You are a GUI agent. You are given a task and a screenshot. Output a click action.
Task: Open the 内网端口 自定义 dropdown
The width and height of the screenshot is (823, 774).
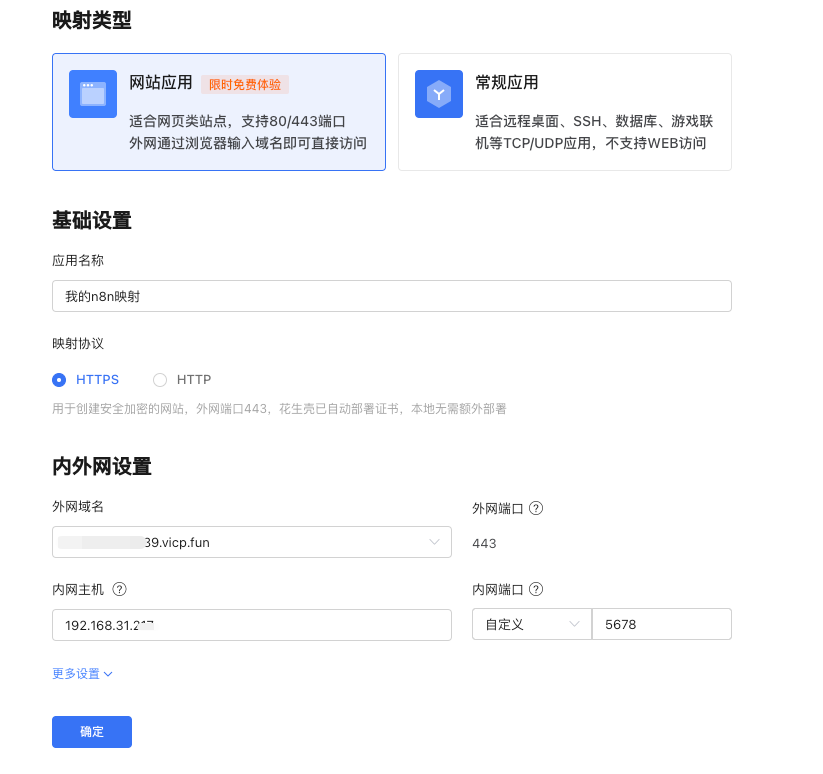click(531, 623)
